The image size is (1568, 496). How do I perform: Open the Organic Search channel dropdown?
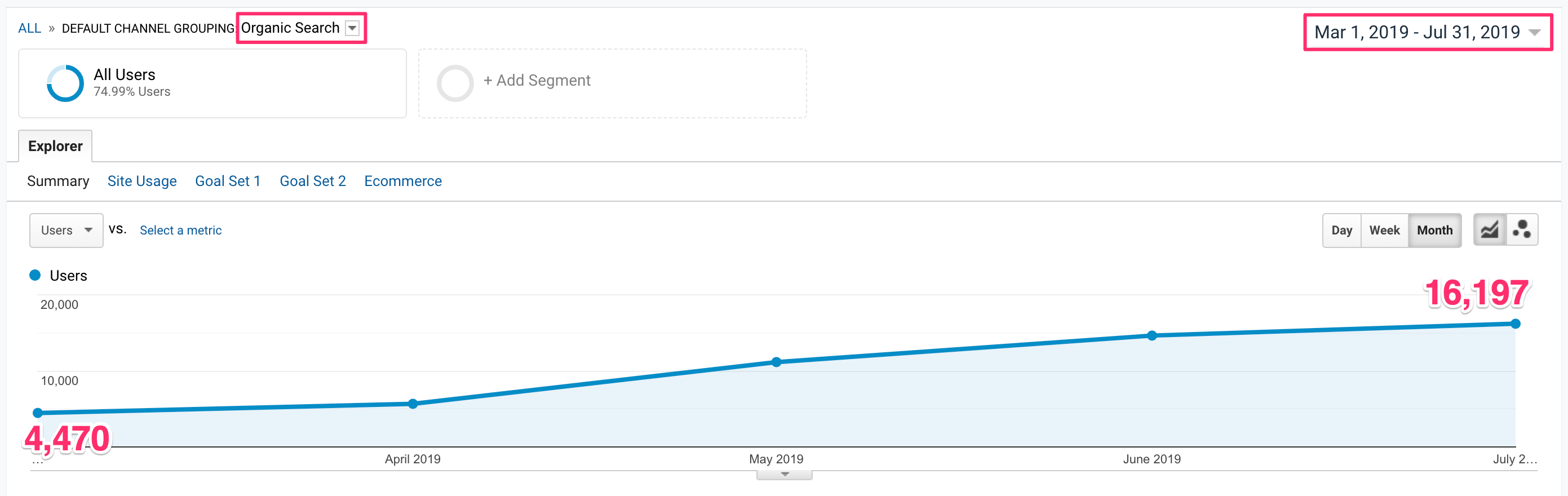pyautogui.click(x=352, y=29)
